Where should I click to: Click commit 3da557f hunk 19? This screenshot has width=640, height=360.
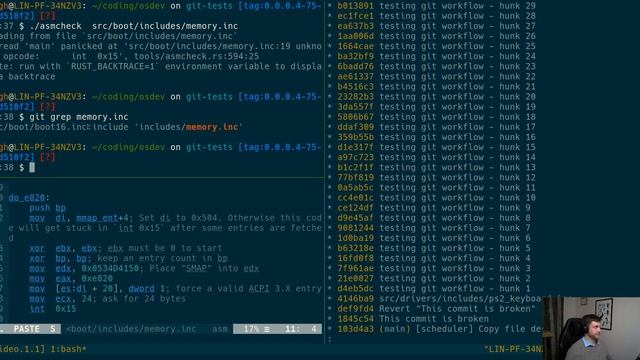pyautogui.click(x=436, y=107)
